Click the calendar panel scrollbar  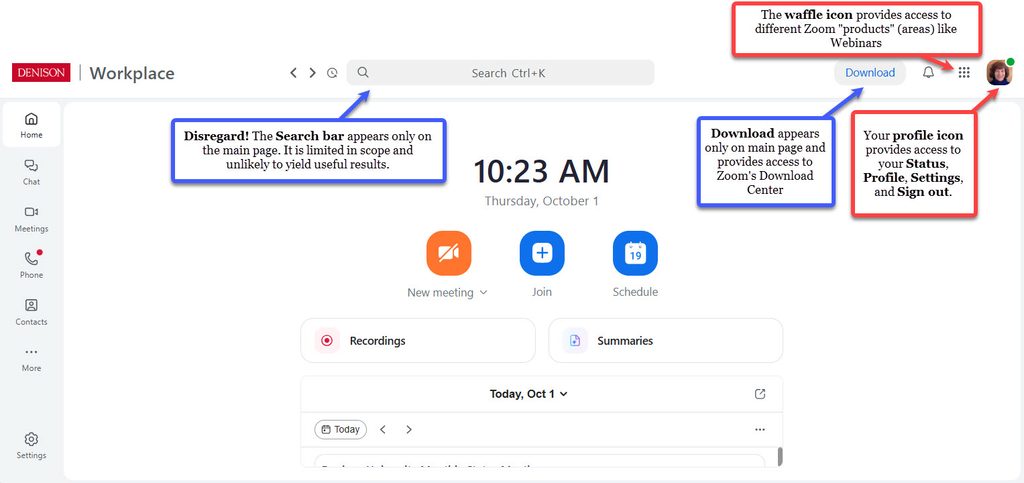tap(780, 456)
